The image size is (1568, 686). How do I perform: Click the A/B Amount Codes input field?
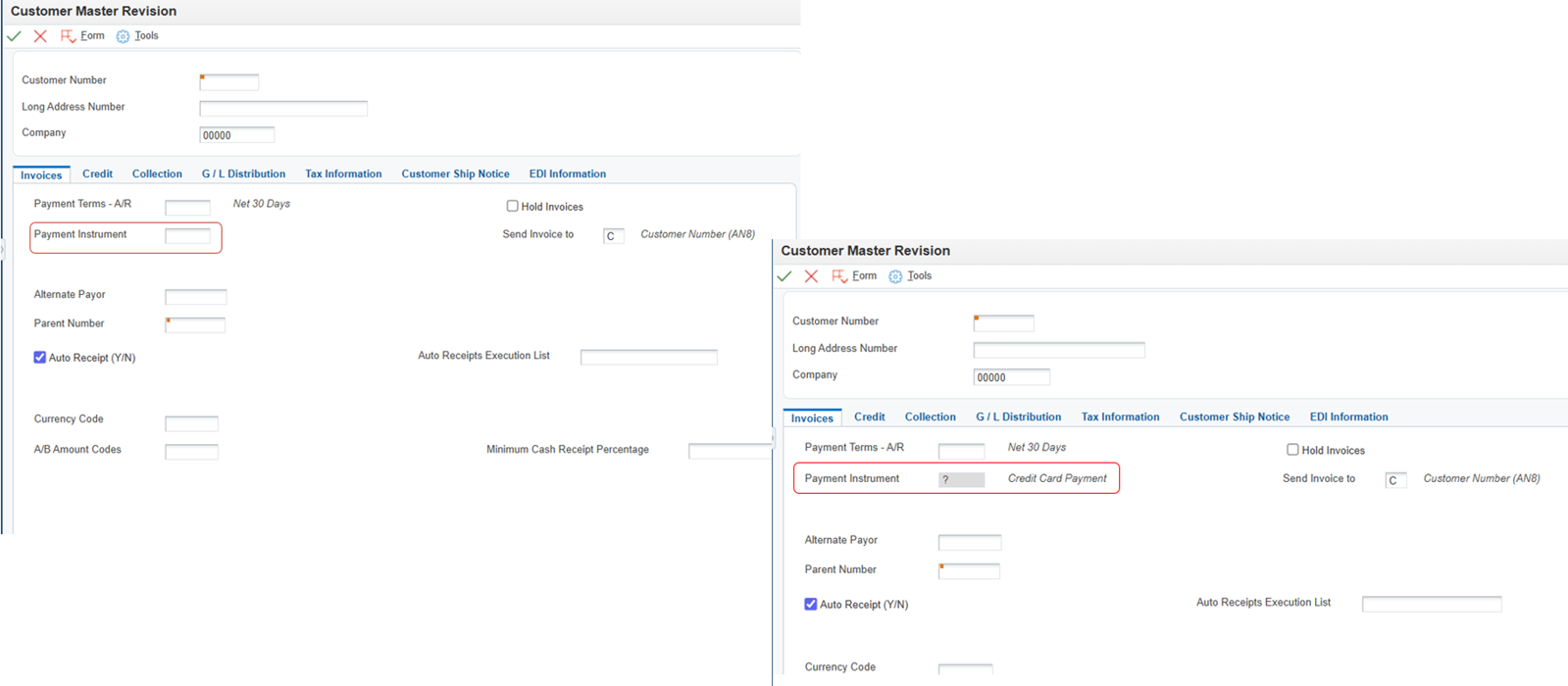[191, 452]
